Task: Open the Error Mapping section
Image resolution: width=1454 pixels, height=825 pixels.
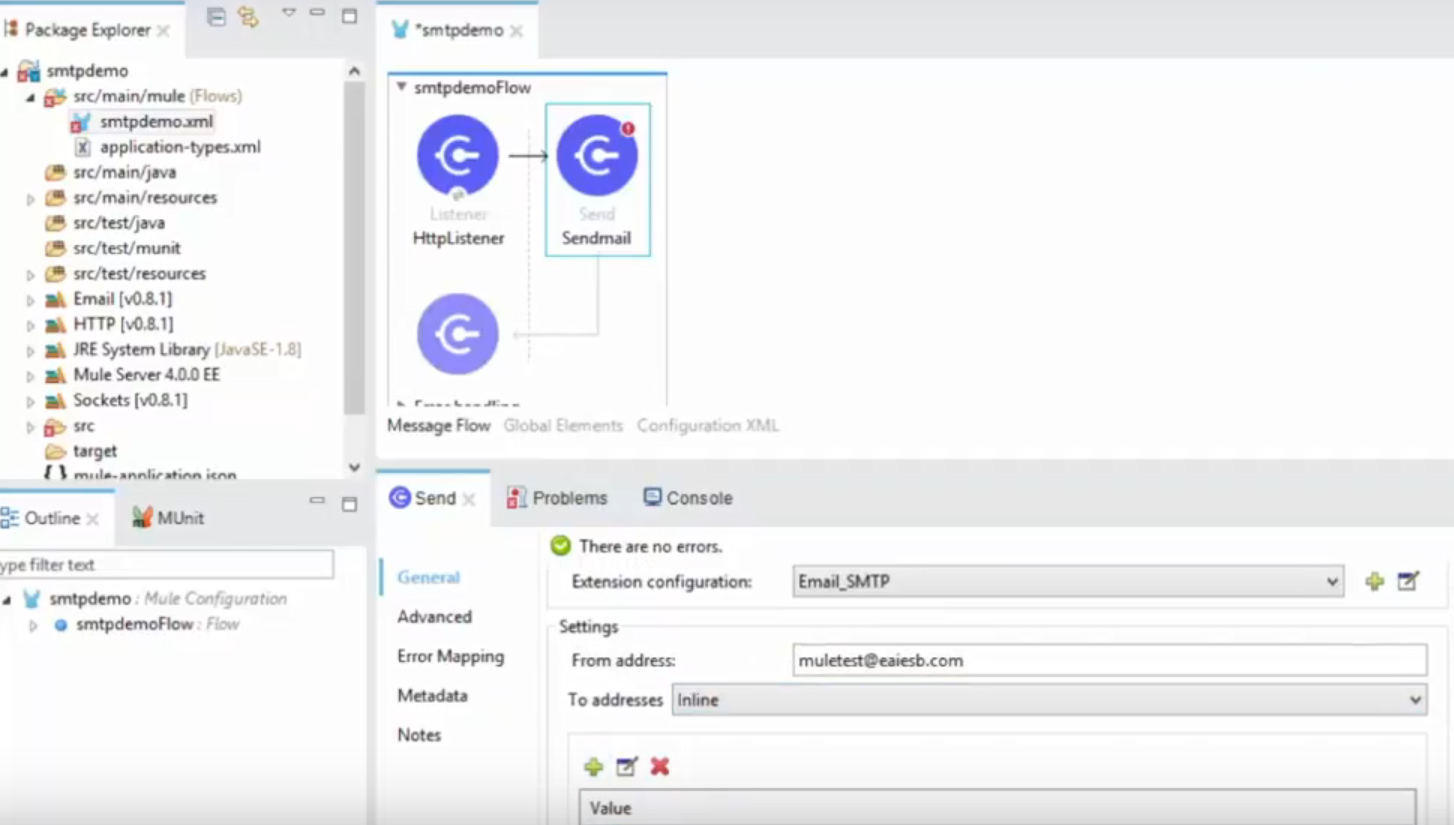Action: point(450,657)
